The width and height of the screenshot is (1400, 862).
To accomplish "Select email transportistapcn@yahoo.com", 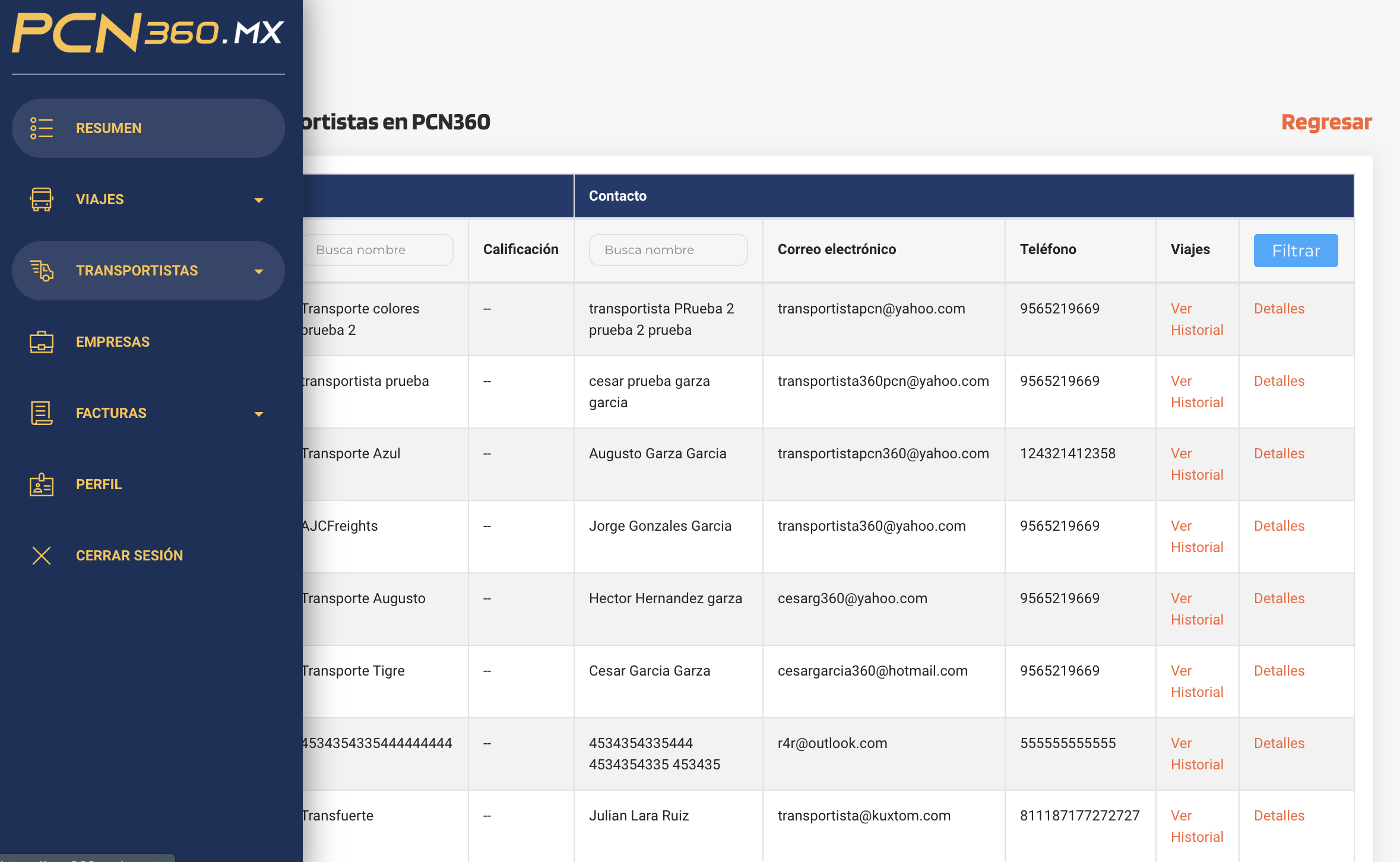I will (871, 309).
